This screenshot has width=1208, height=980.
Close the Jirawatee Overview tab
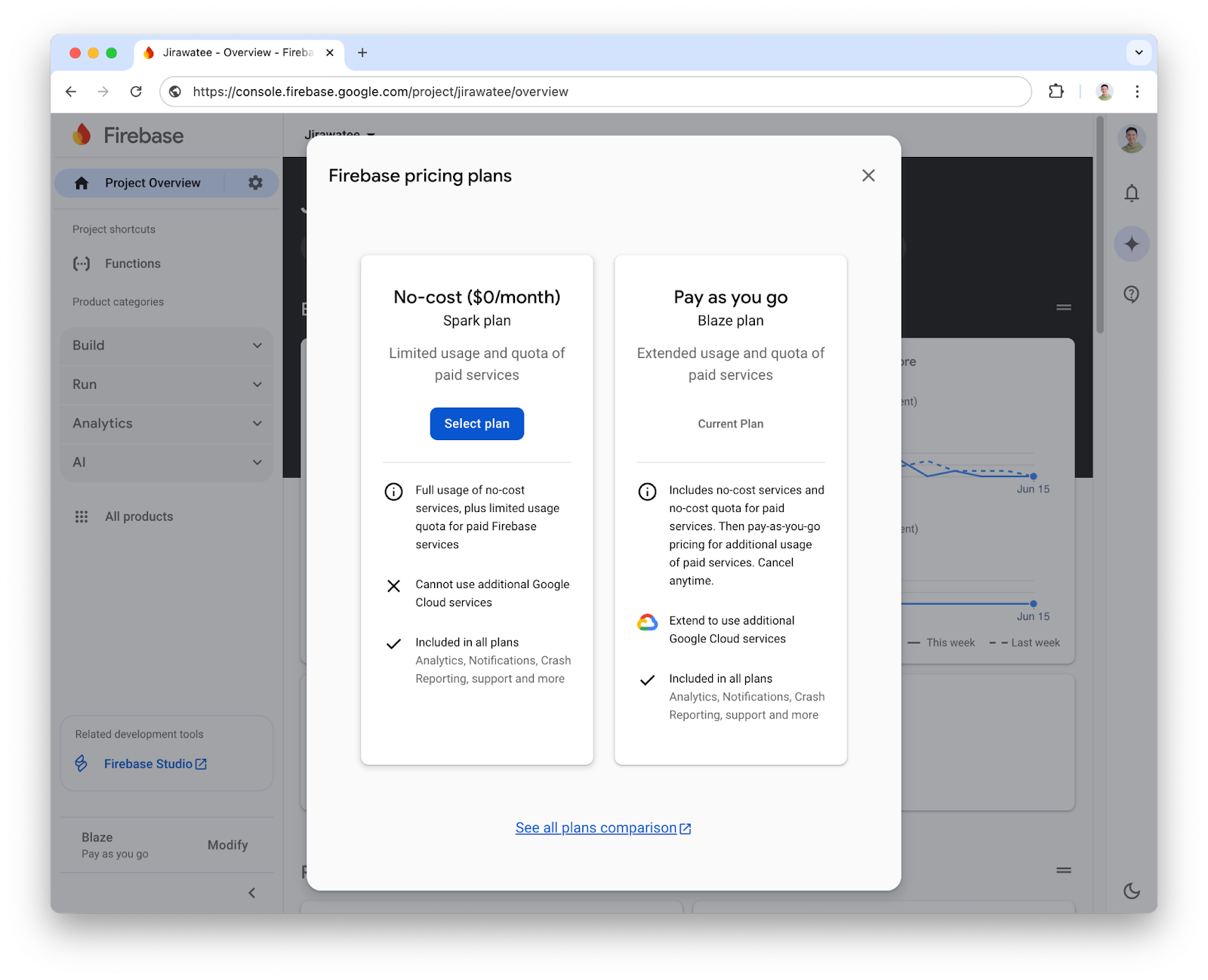(x=330, y=53)
